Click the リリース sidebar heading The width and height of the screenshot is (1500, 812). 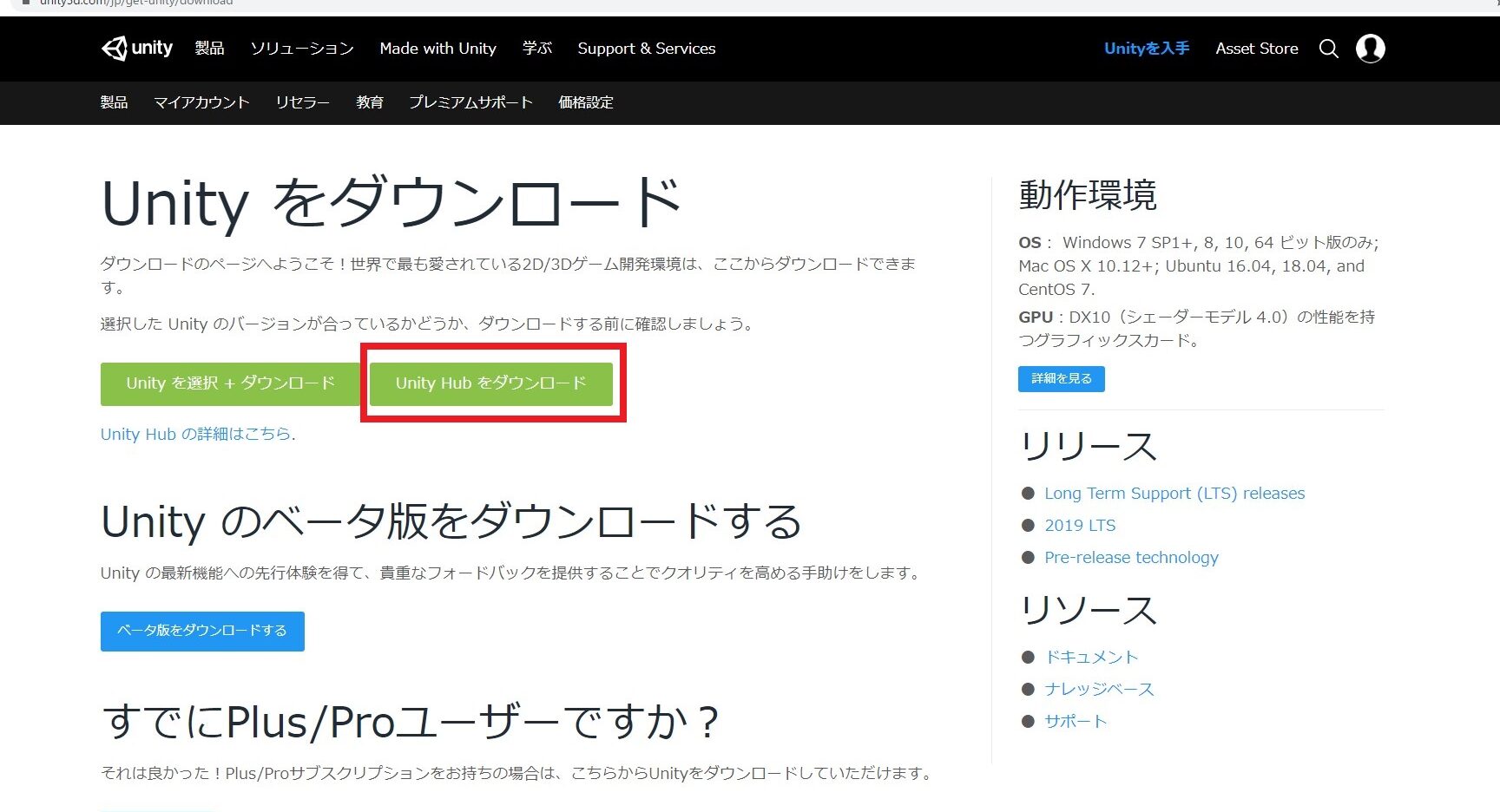click(x=1088, y=447)
